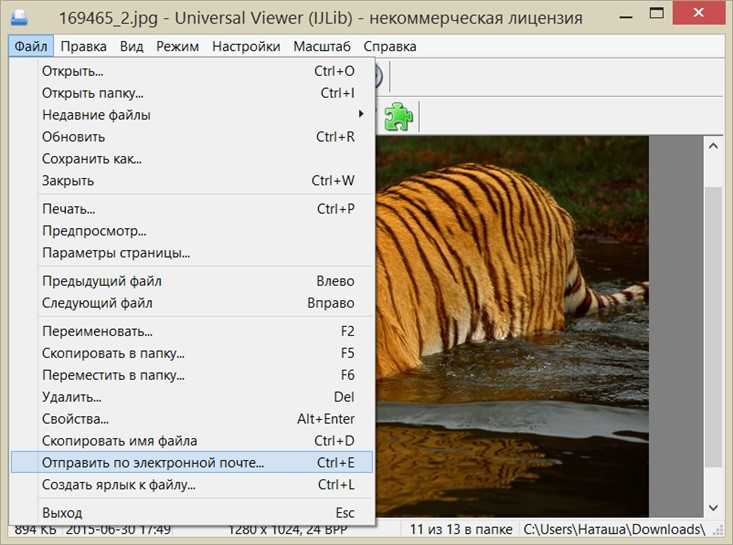Image resolution: width=733 pixels, height=545 pixels.
Task: Open the Справка menu
Action: 390,46
